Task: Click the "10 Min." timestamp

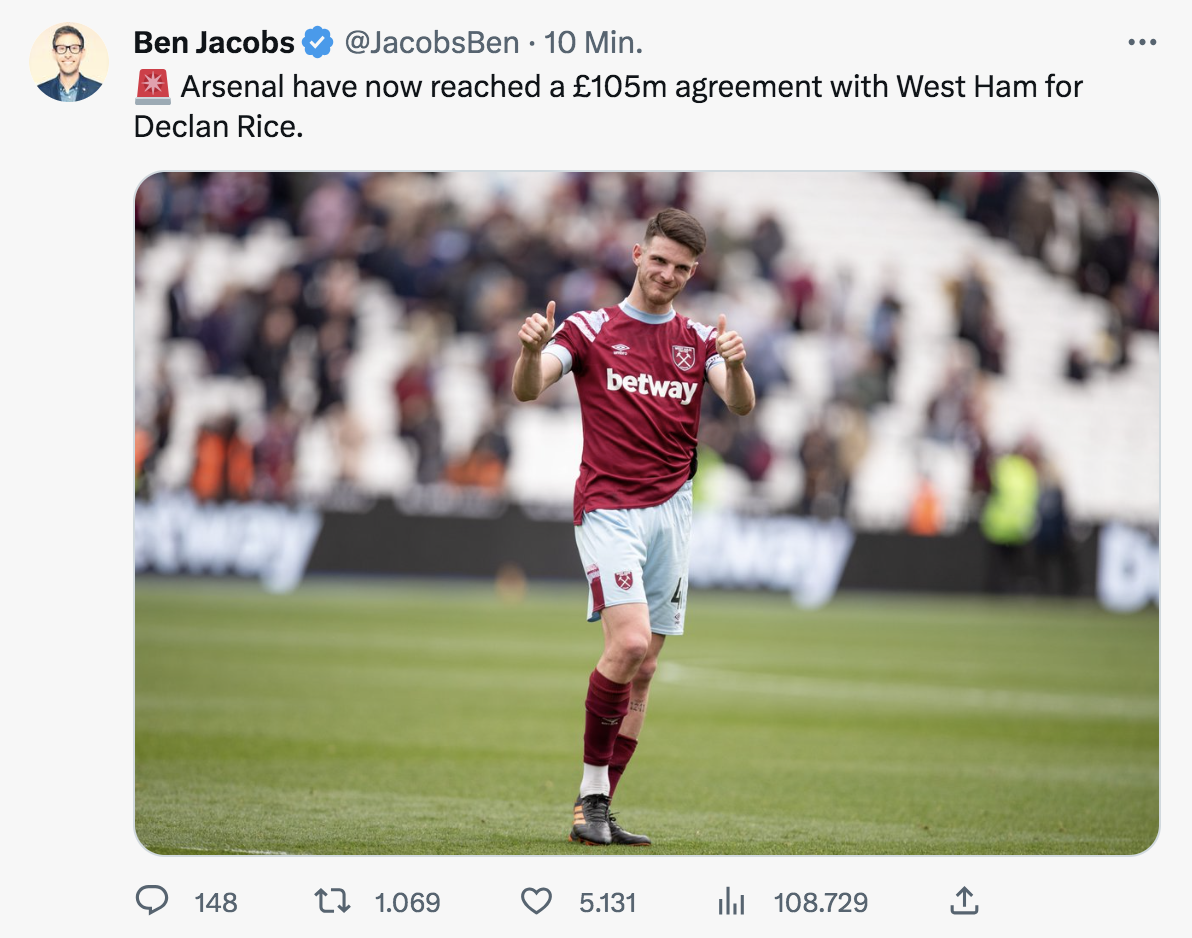Action: pos(593,43)
